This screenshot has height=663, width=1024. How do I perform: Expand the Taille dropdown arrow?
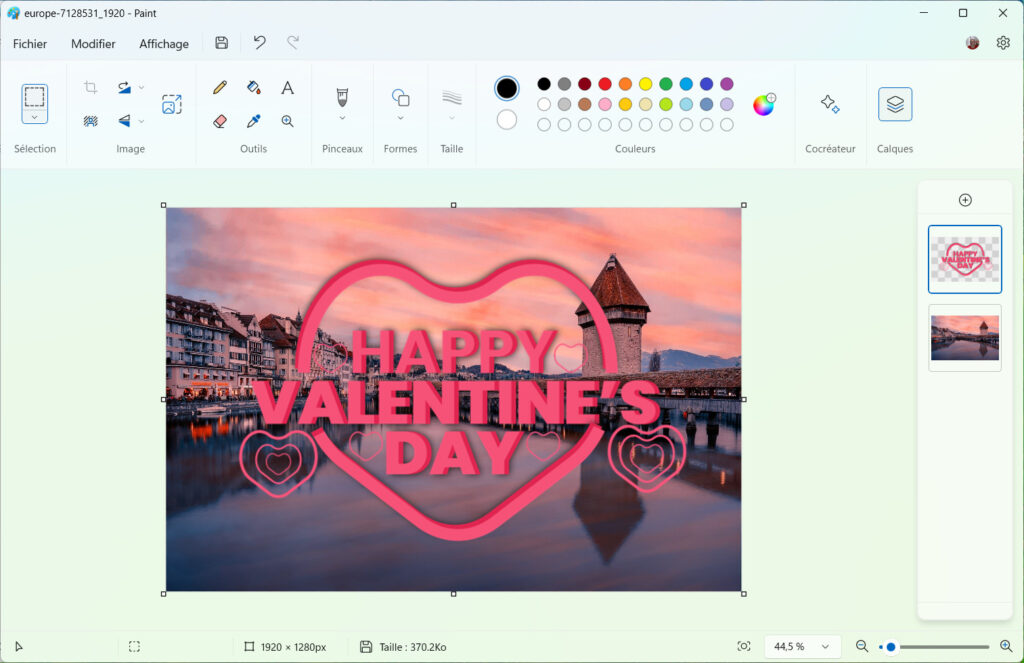pos(452,118)
